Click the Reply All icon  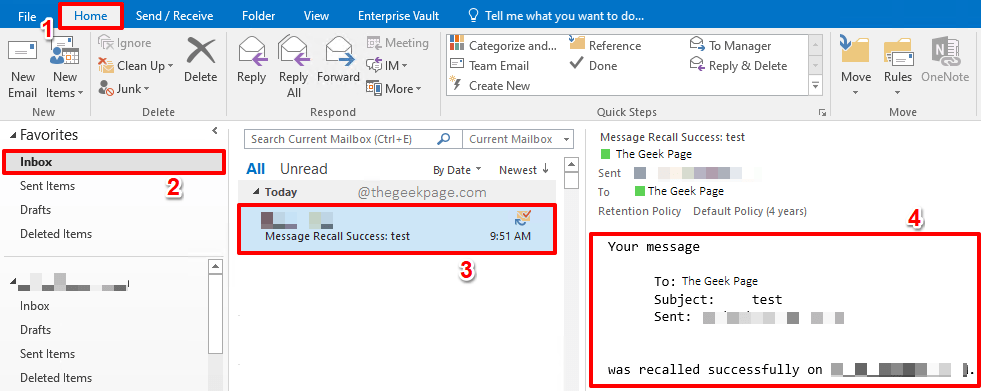point(293,50)
